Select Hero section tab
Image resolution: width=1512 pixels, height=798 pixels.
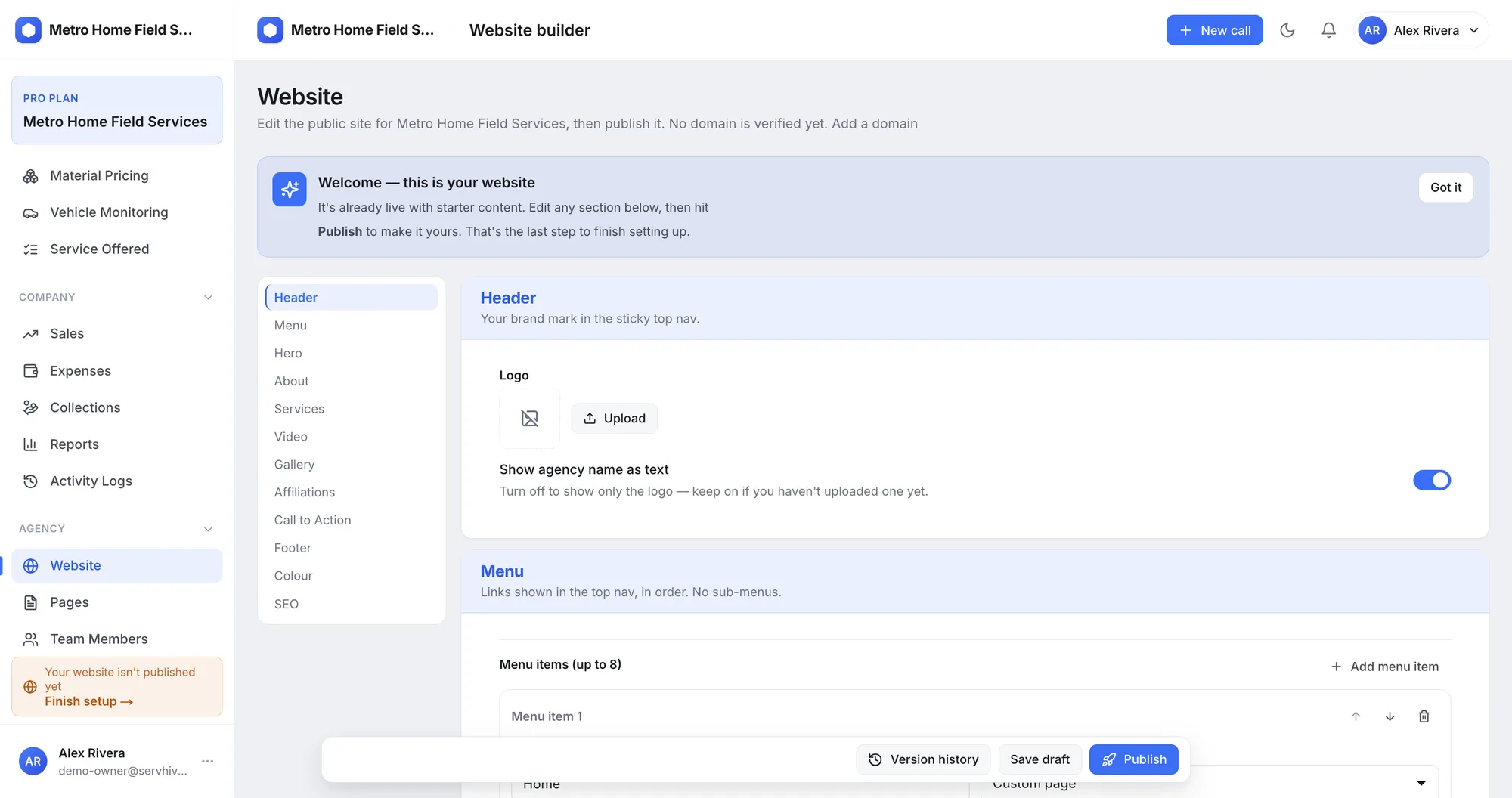point(352,354)
